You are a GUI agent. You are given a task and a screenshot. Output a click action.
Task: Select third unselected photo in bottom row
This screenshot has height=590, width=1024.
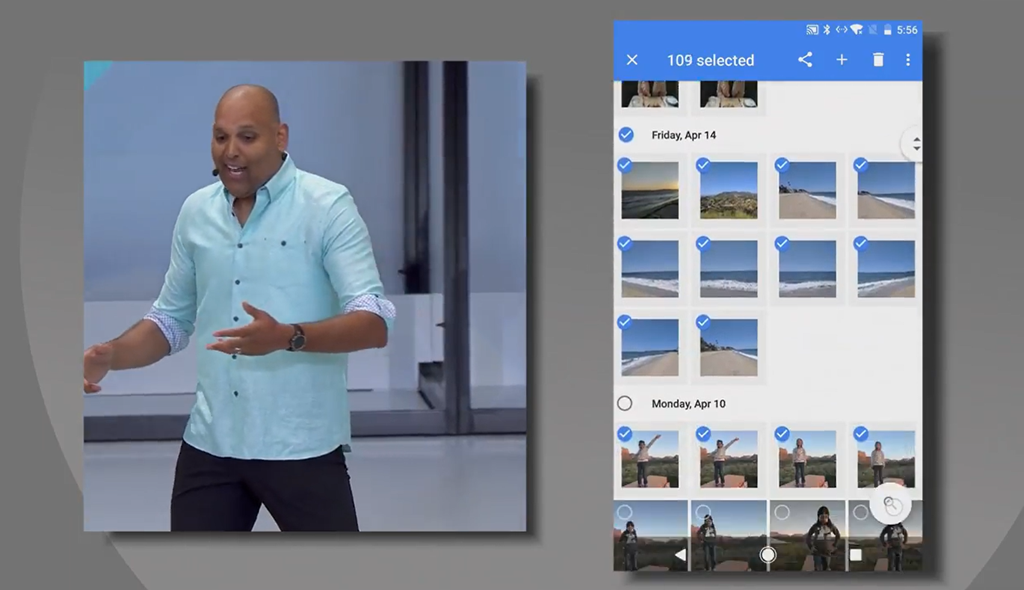click(x=782, y=512)
